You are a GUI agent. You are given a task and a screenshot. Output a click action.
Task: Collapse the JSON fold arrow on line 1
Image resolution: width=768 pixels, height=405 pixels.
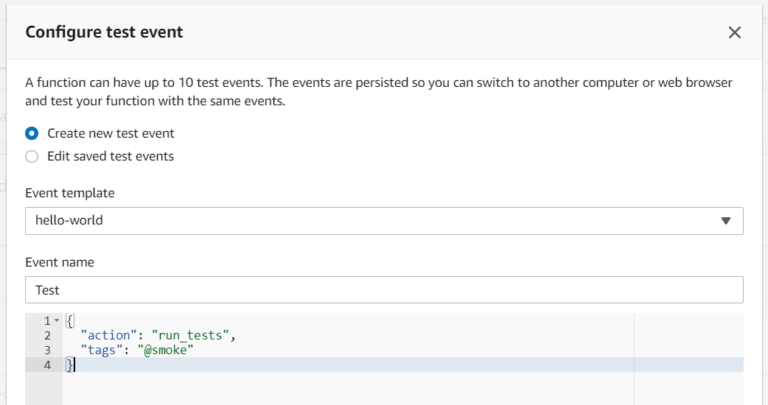tap(56, 321)
